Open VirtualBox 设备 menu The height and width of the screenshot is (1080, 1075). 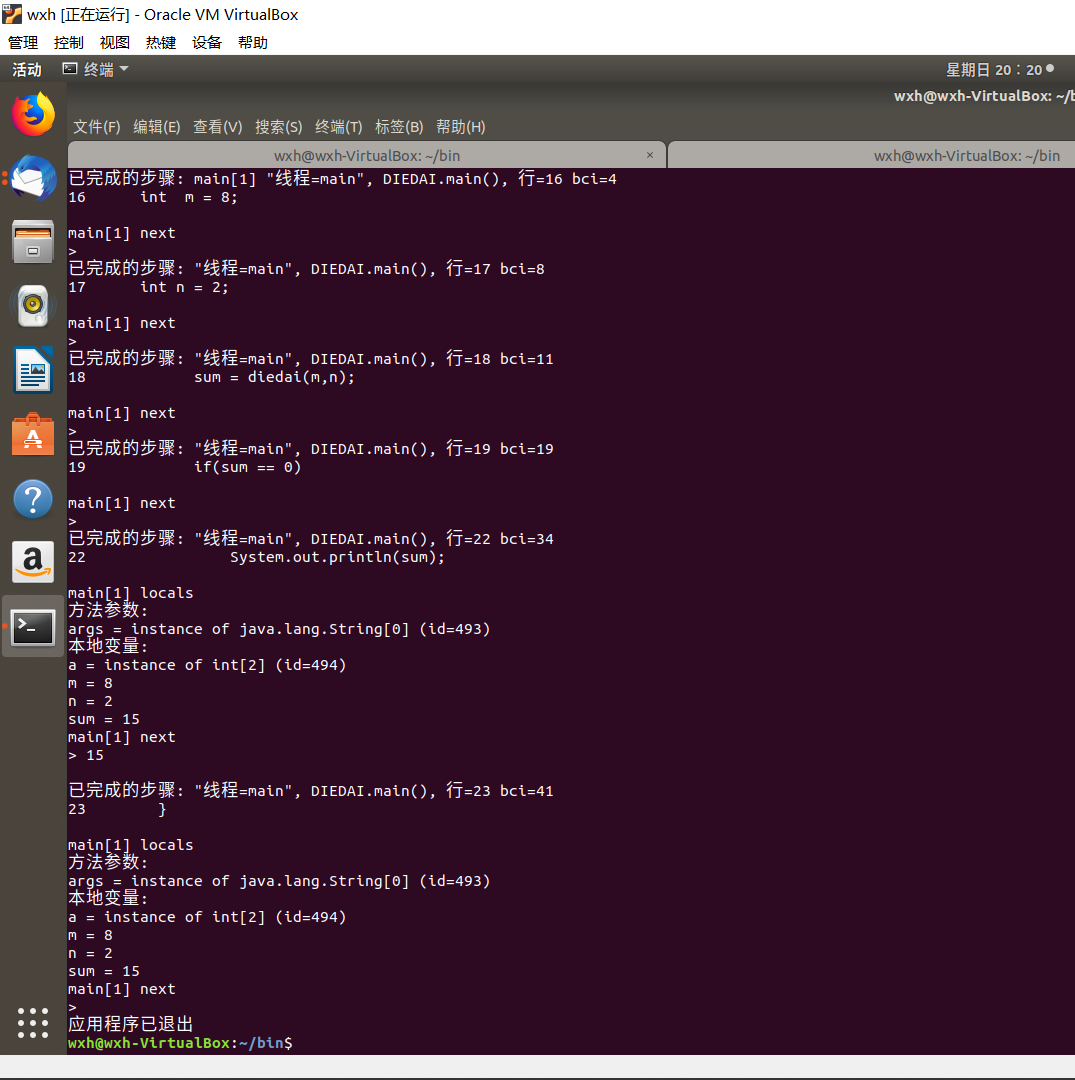207,43
